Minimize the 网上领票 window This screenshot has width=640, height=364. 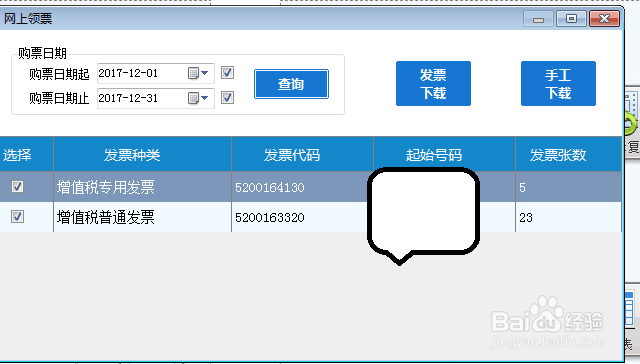tap(538, 19)
